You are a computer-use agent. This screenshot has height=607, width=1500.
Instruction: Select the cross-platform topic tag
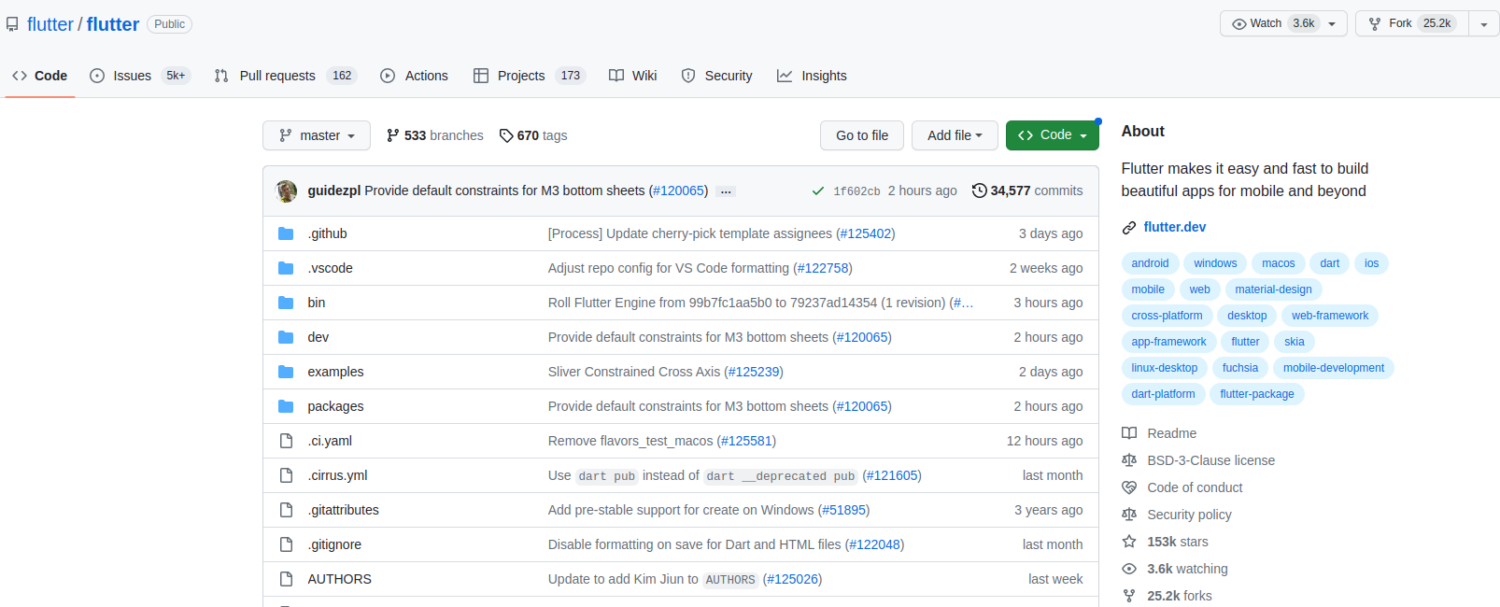(1167, 315)
